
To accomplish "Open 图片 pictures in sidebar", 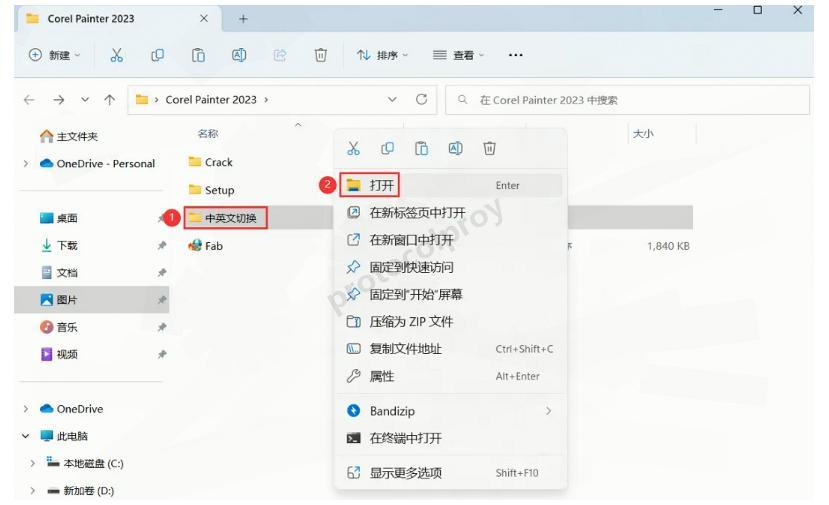I will click(59, 300).
